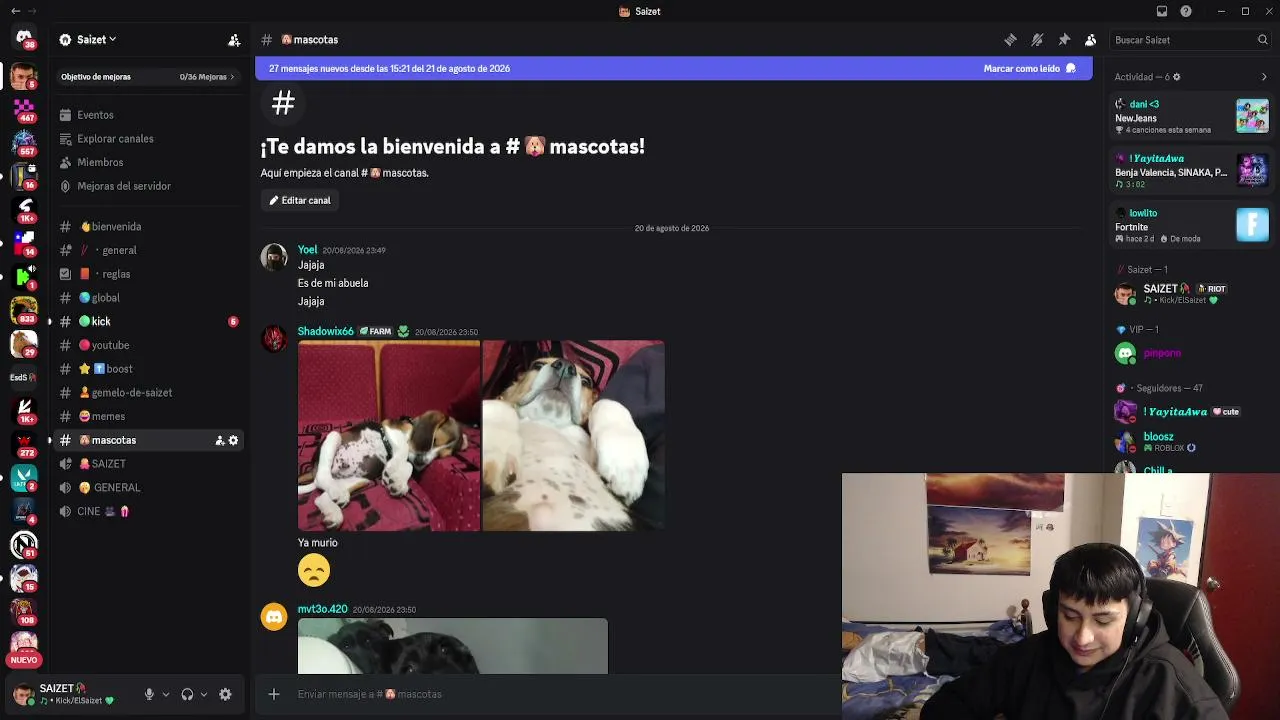The height and width of the screenshot is (720, 1280).
Task: Expand microphone input options arrow
Action: 165,694
